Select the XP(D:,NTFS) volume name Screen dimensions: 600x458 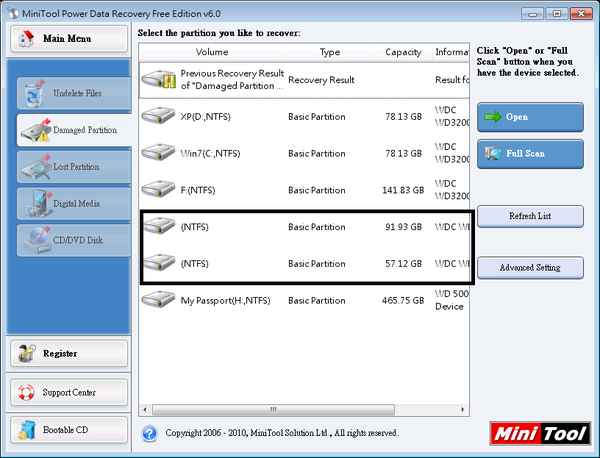point(205,117)
